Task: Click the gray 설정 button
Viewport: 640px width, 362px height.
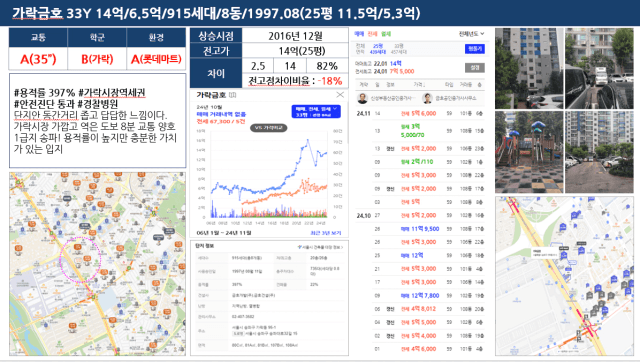Action: pos(475,67)
